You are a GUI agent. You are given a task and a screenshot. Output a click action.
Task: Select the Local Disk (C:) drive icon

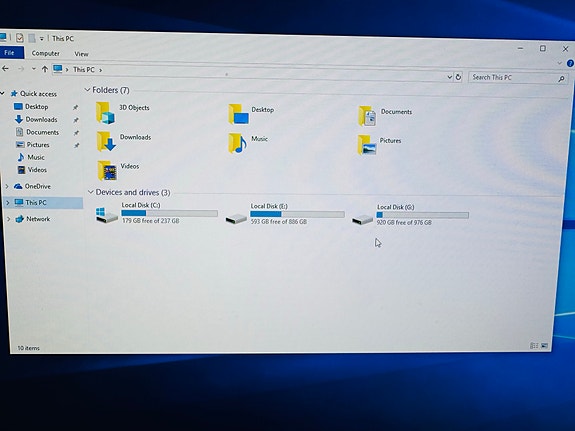[x=107, y=215]
